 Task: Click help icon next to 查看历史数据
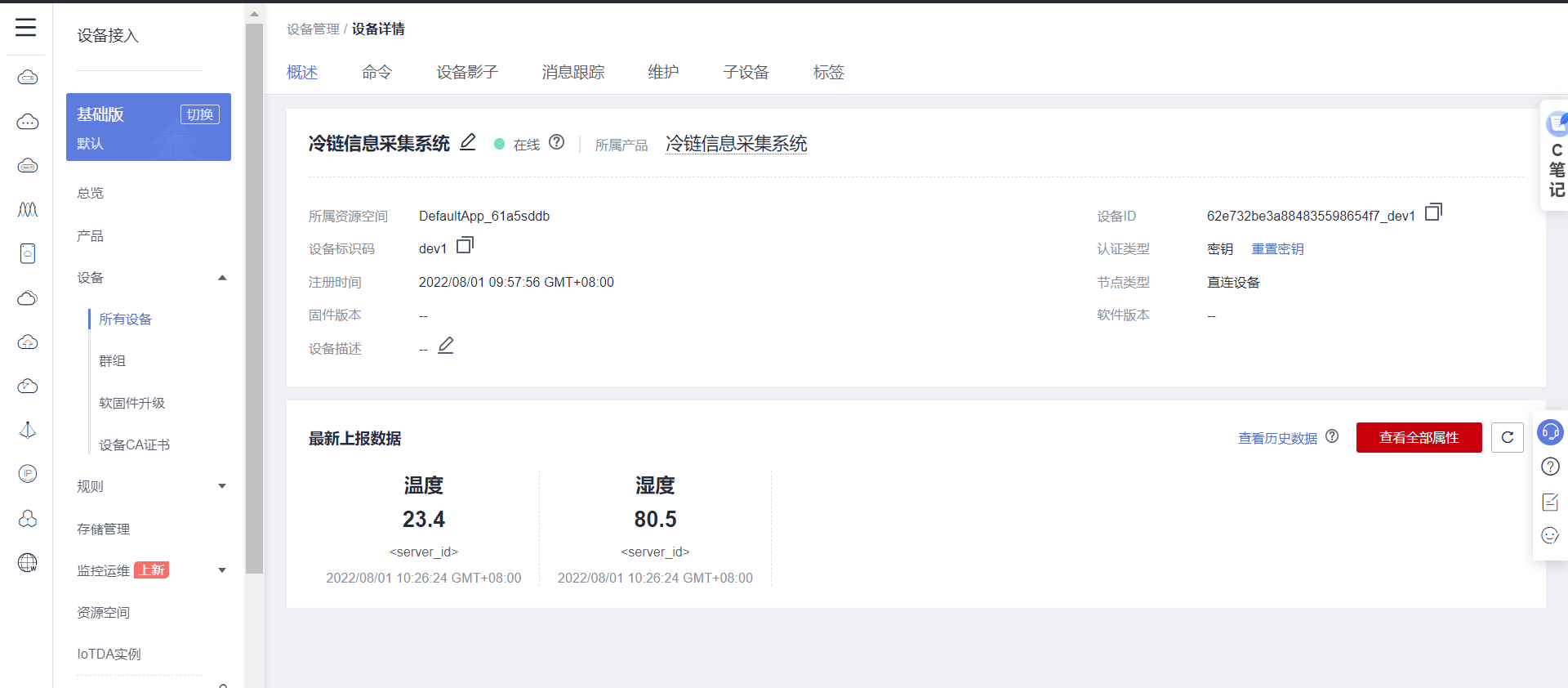(1332, 436)
